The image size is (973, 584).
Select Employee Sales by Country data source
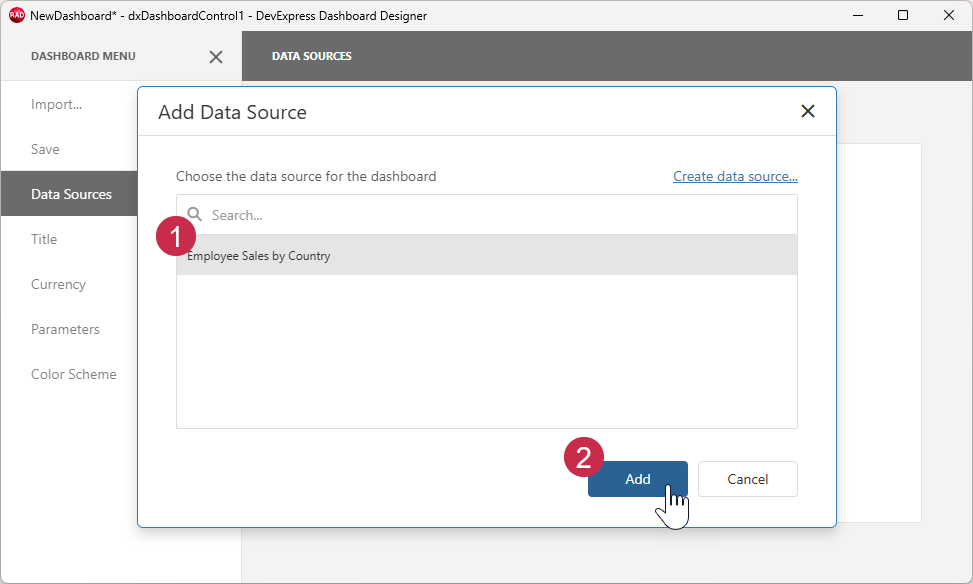[486, 255]
